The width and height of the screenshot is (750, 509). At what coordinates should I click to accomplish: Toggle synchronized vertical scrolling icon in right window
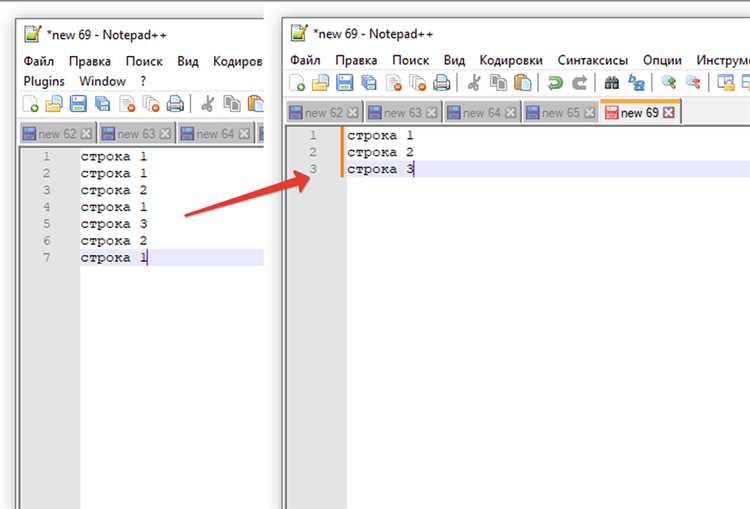[x=726, y=83]
